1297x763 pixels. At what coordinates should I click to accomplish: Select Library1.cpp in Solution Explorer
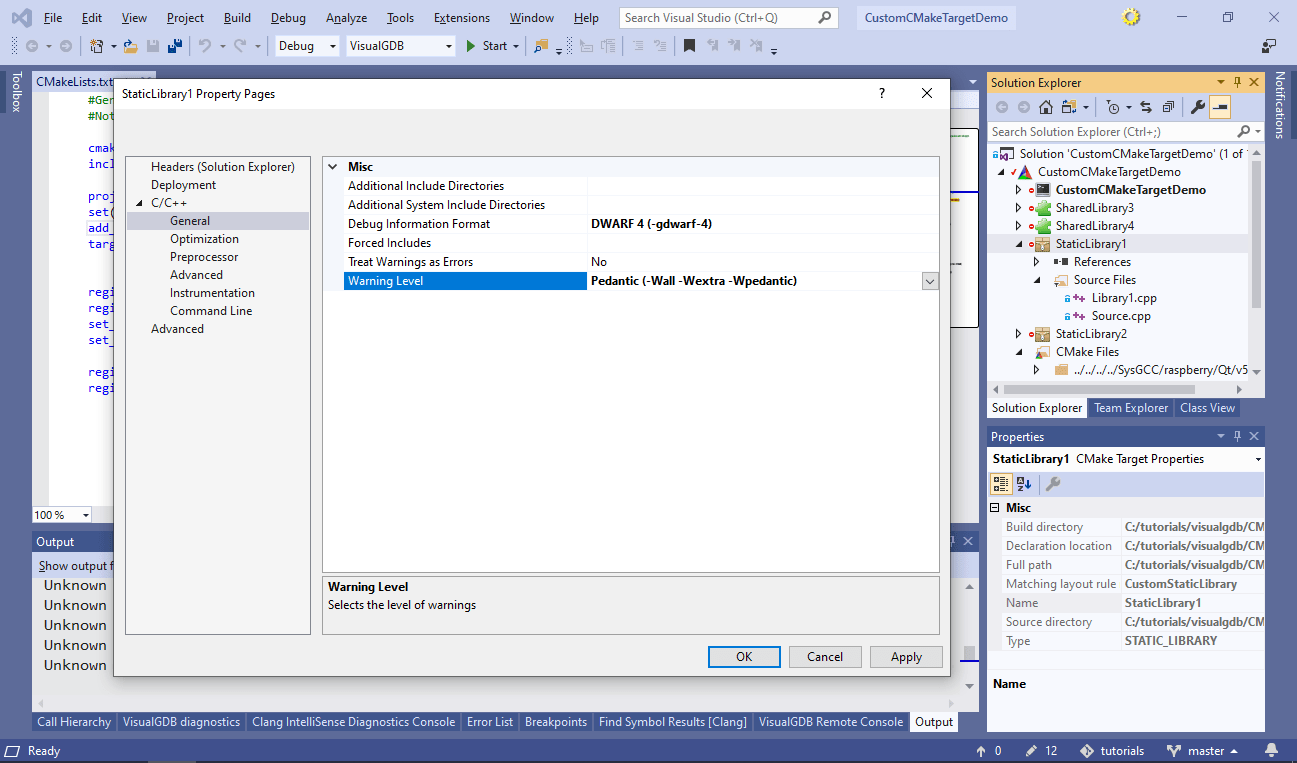pyautogui.click(x=1124, y=298)
